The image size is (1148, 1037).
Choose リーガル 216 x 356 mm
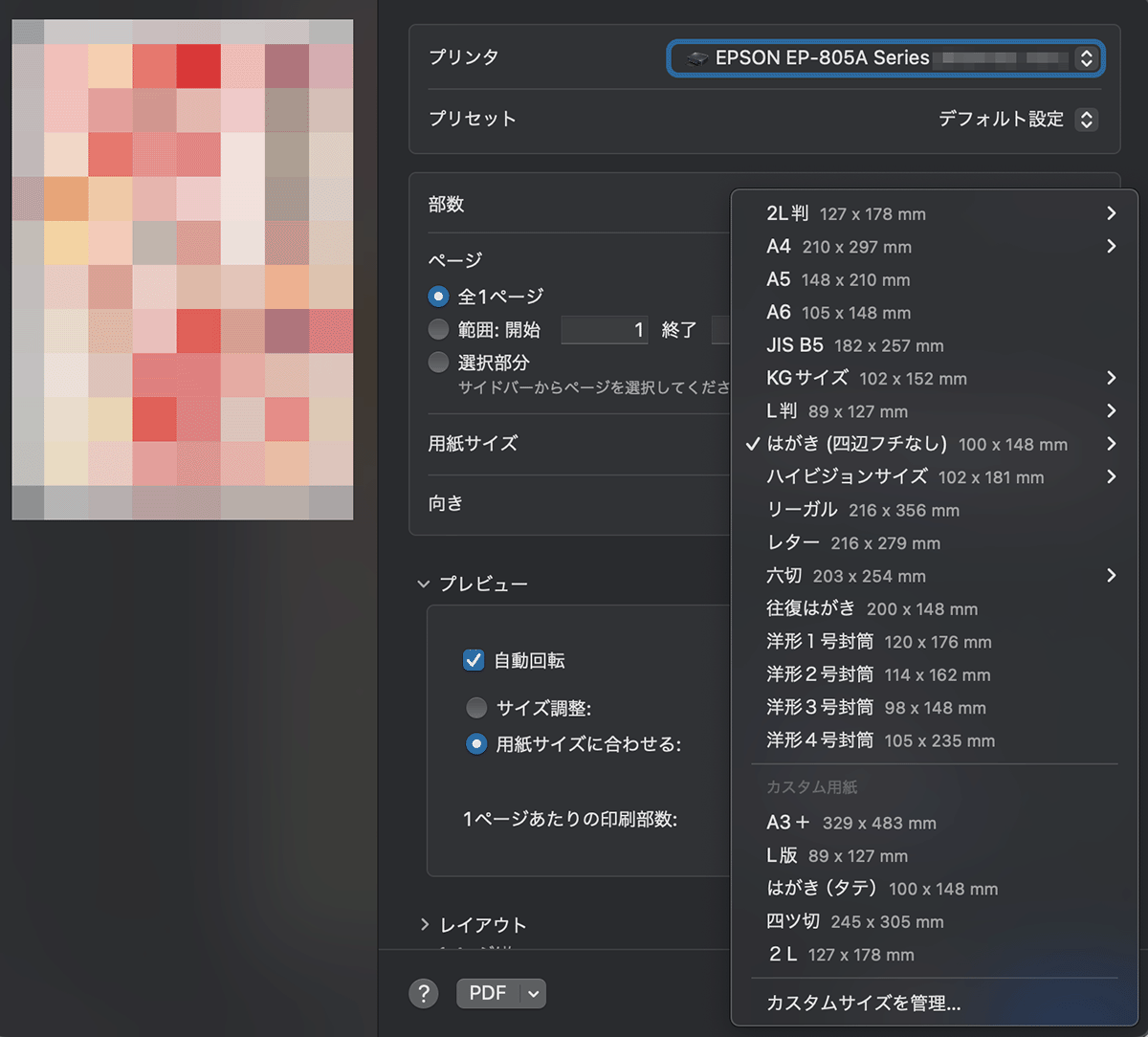(x=935, y=510)
